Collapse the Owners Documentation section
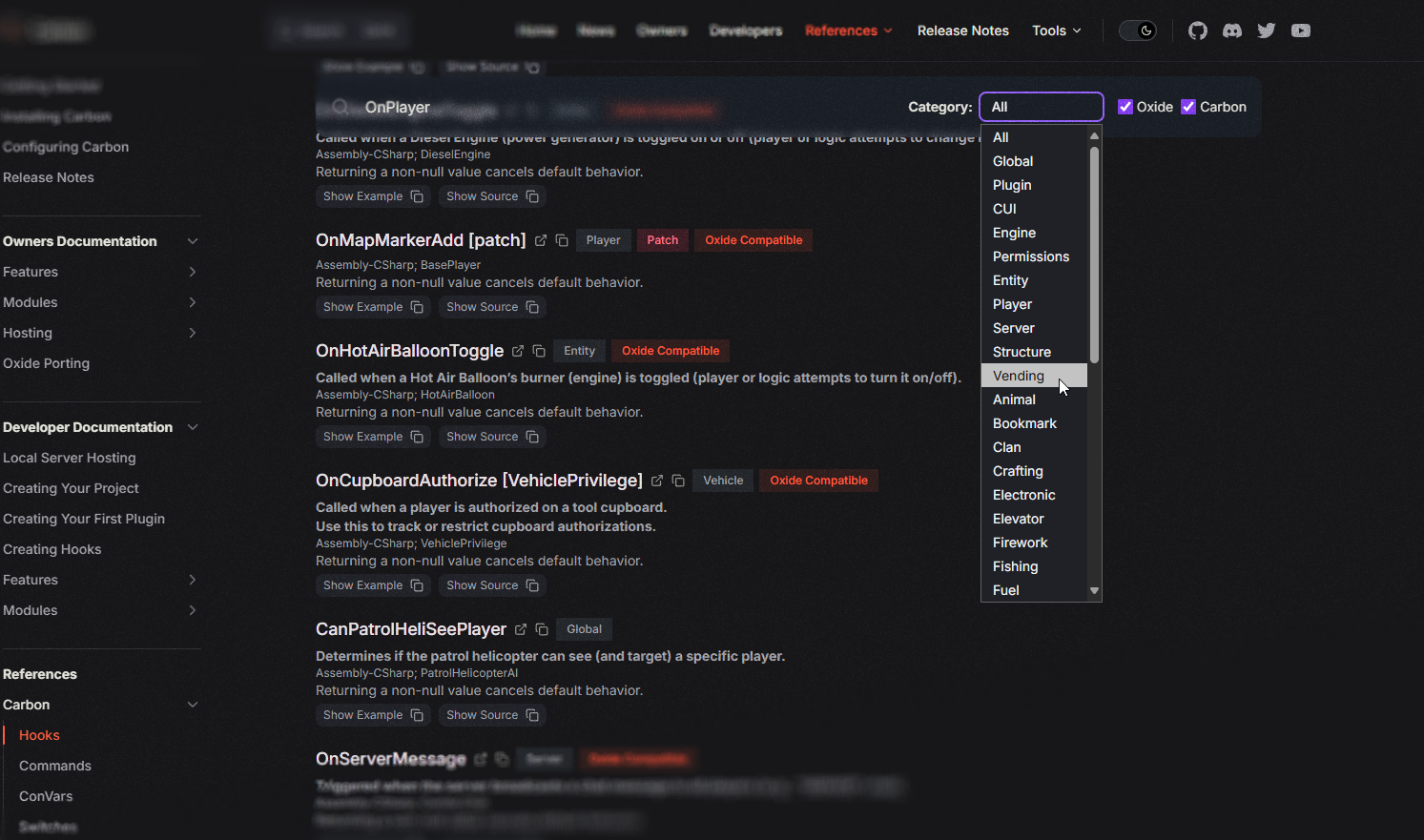This screenshot has width=1424, height=840. pyautogui.click(x=193, y=241)
